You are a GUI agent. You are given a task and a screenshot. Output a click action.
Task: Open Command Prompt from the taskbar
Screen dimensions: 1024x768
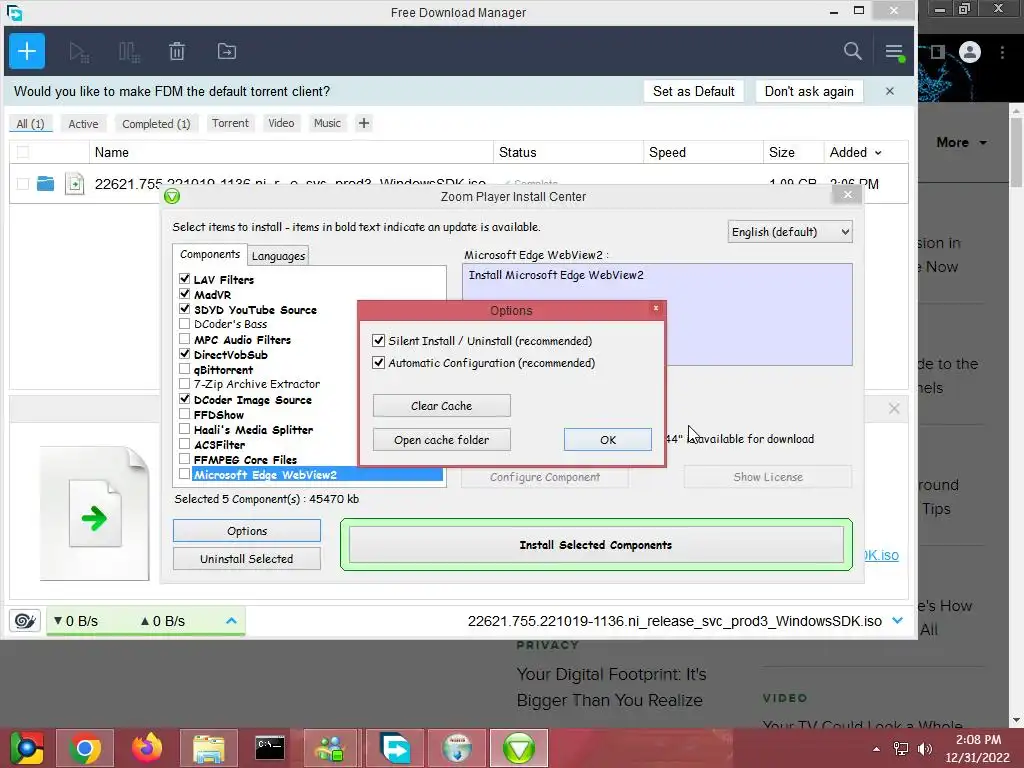point(270,748)
